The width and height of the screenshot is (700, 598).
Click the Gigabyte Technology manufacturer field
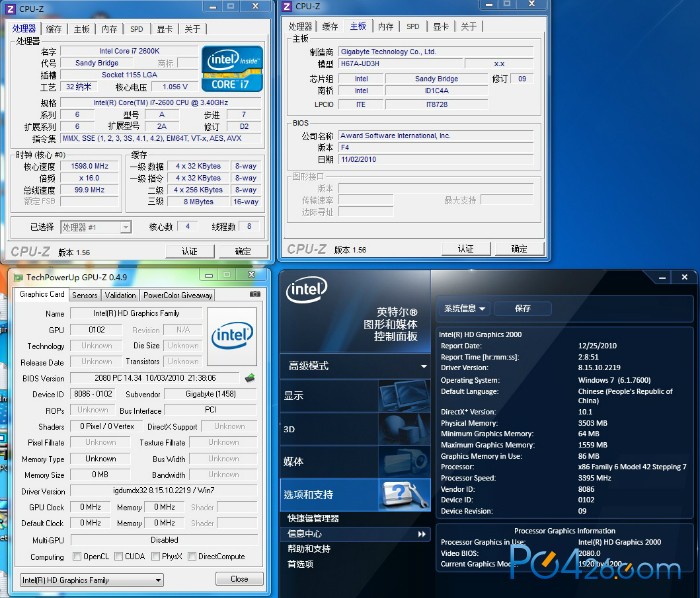436,51
